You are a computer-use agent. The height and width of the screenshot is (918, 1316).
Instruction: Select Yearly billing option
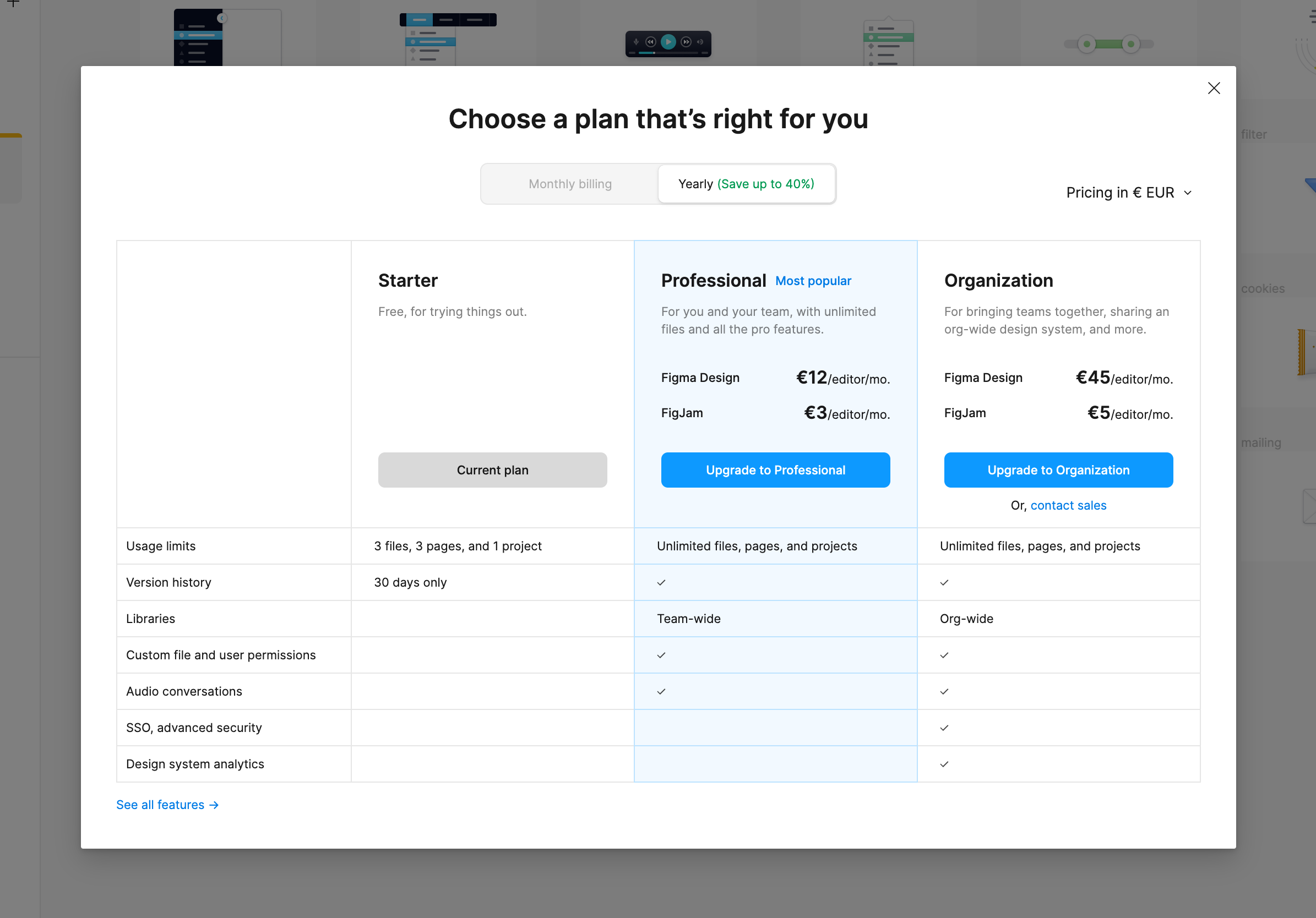click(746, 184)
